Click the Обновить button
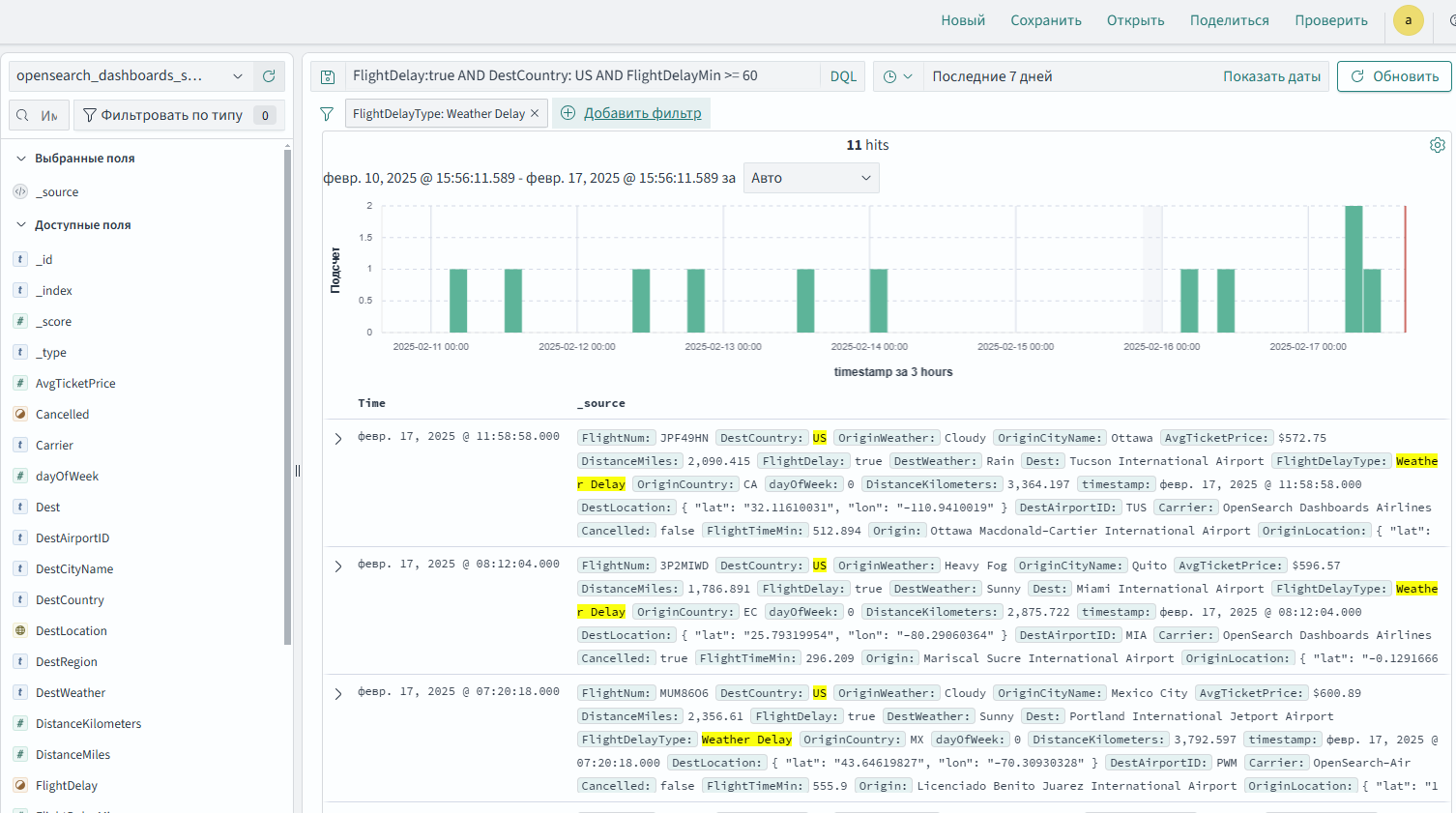 [x=1393, y=76]
